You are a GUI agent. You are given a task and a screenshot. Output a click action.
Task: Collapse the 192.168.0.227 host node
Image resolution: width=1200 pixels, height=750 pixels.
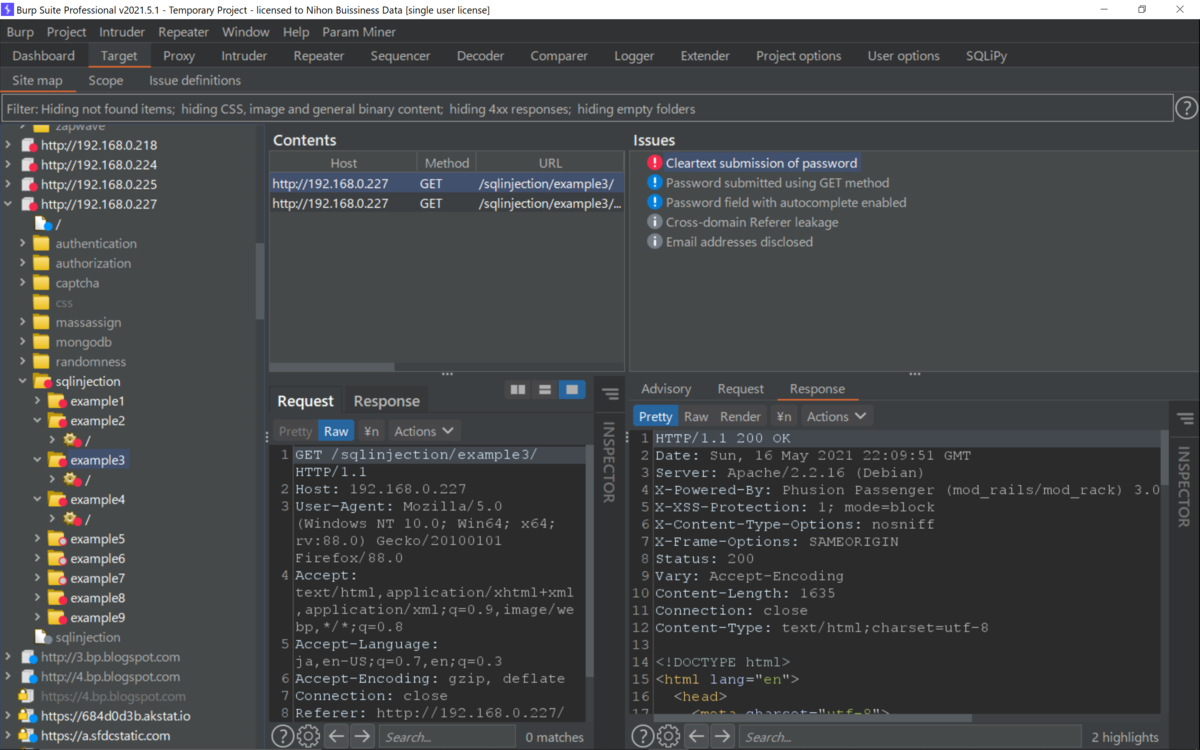[x=8, y=204]
